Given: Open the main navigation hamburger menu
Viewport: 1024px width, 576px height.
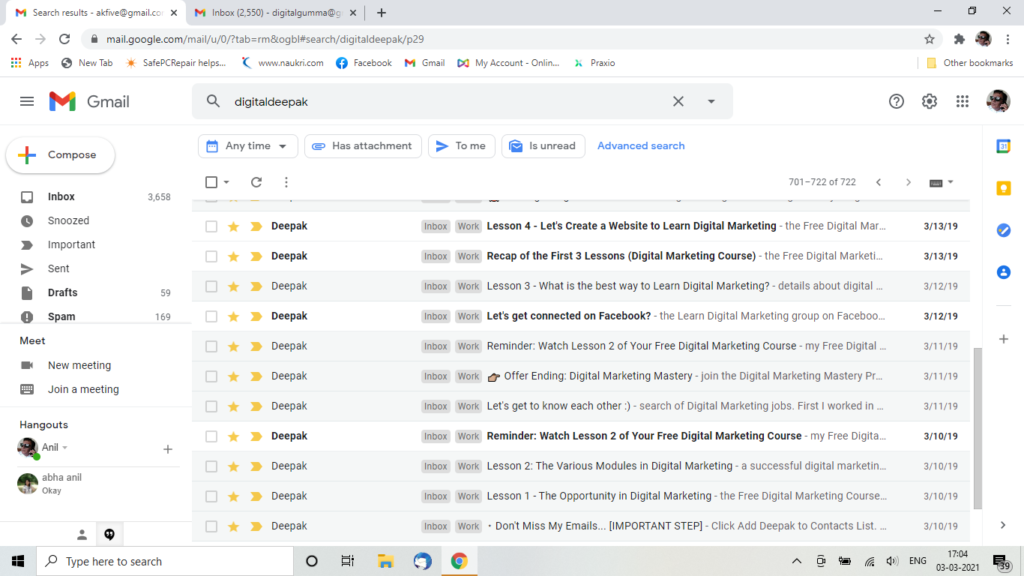Looking at the screenshot, I should [x=27, y=101].
